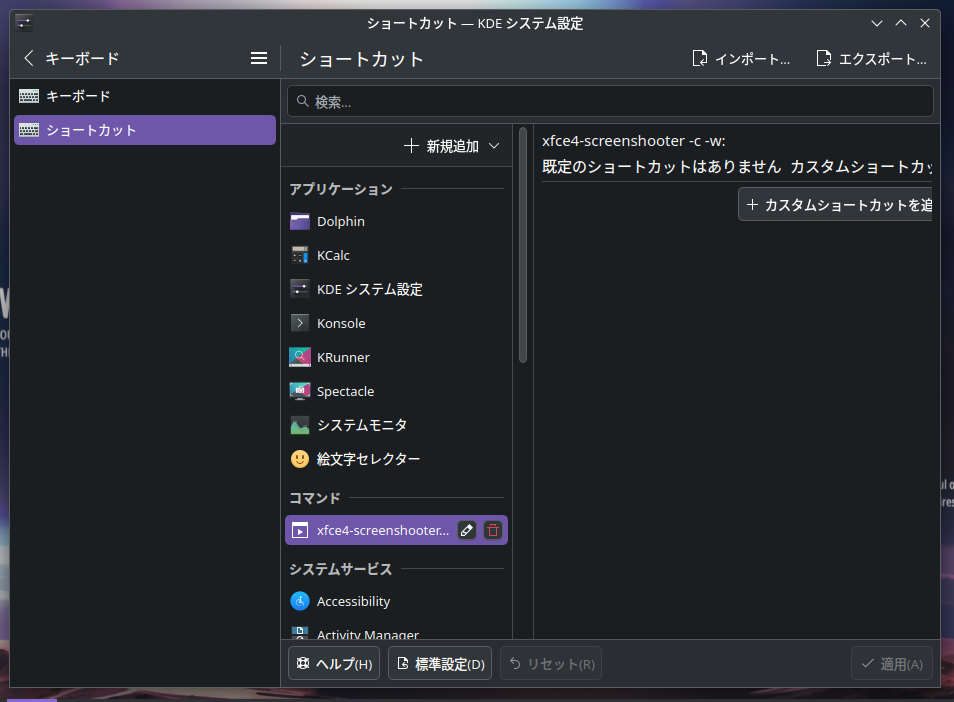
Task: Minimize the window with the down chevron
Action: (x=877, y=23)
